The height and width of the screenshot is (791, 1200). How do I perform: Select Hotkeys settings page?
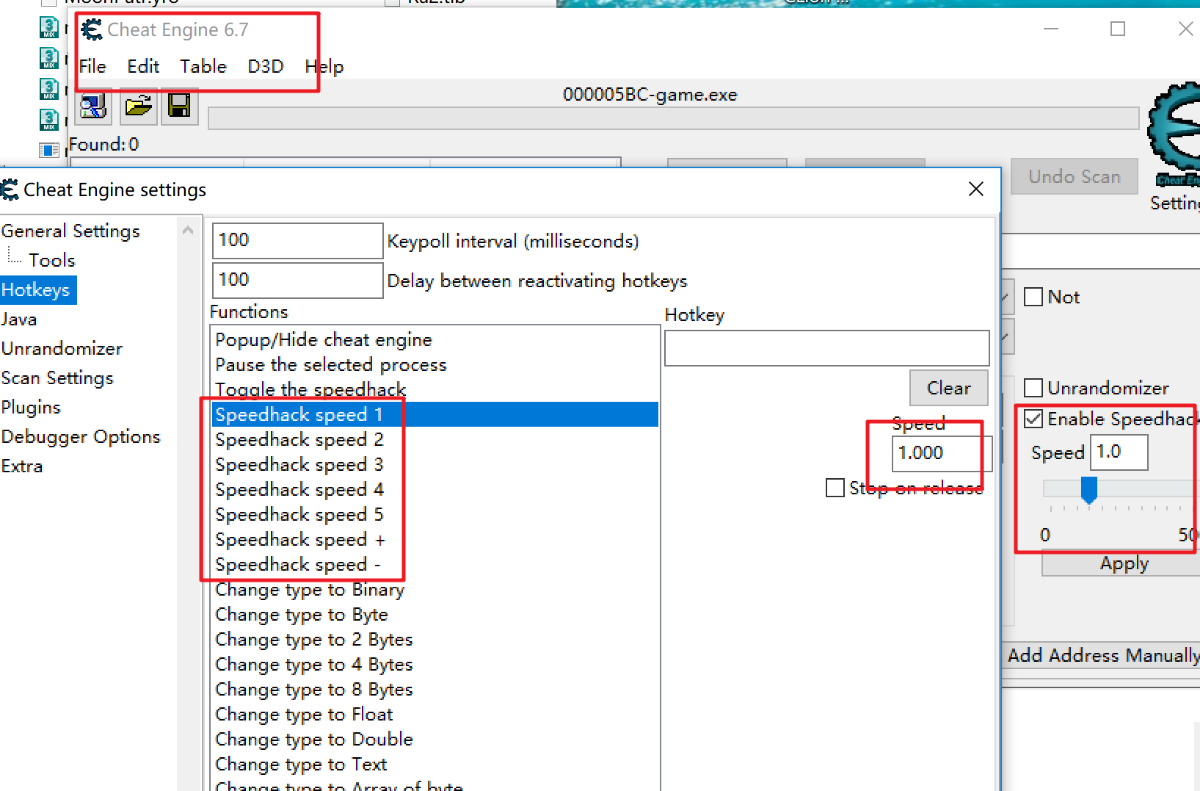(x=37, y=290)
